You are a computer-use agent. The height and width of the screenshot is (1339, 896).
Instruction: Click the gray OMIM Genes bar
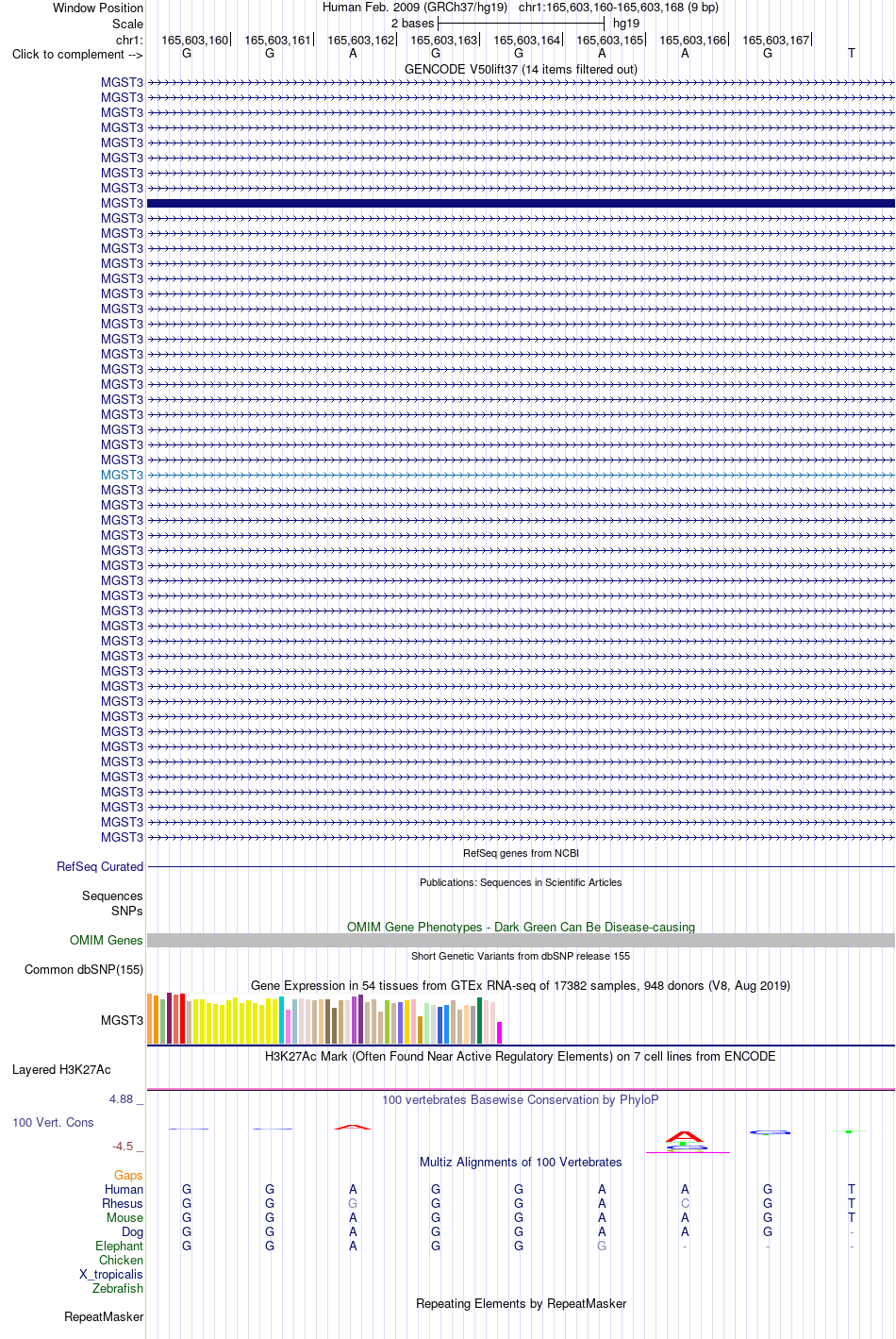point(521,940)
